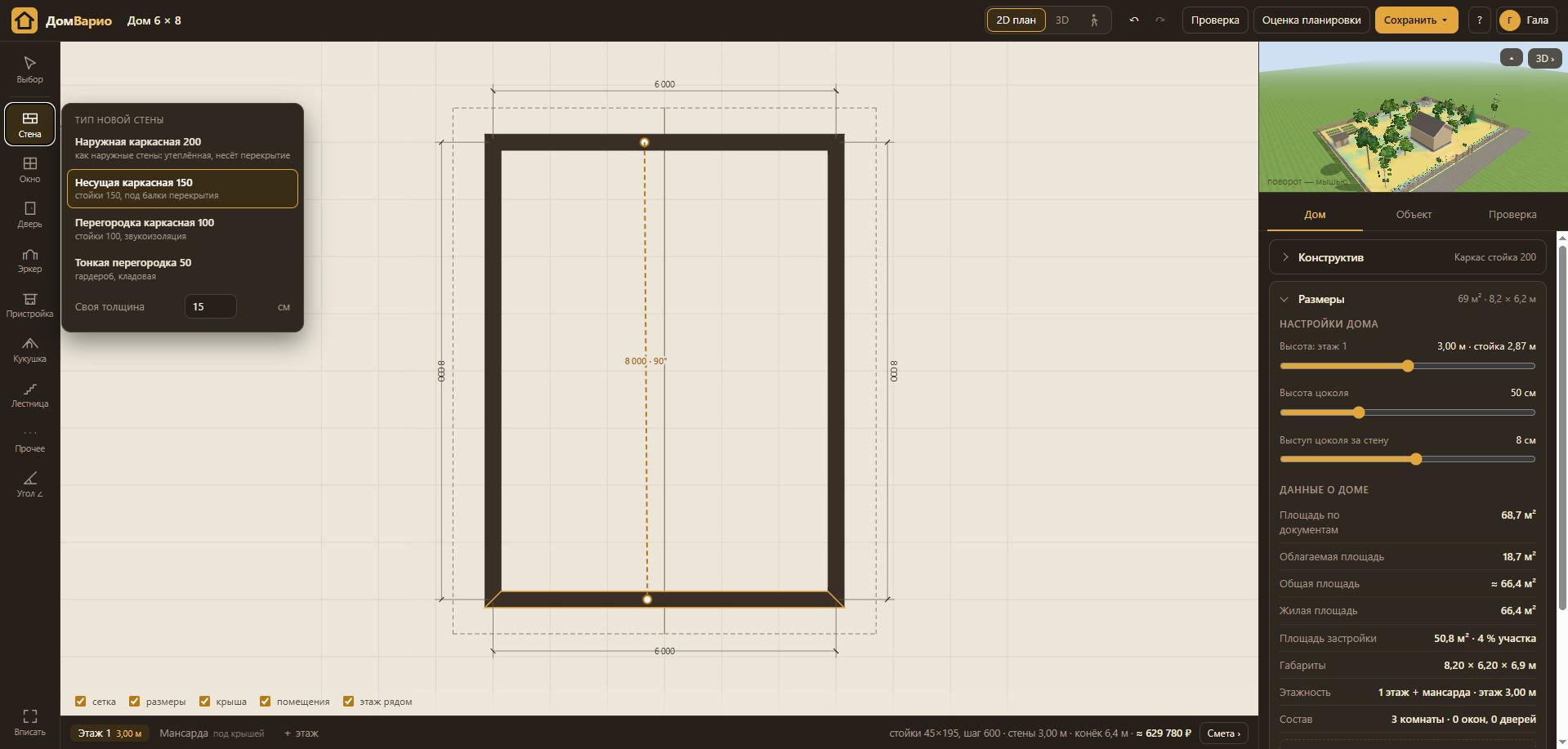Expand the Конструктив section
The height and width of the screenshot is (749, 1568).
click(x=1407, y=257)
